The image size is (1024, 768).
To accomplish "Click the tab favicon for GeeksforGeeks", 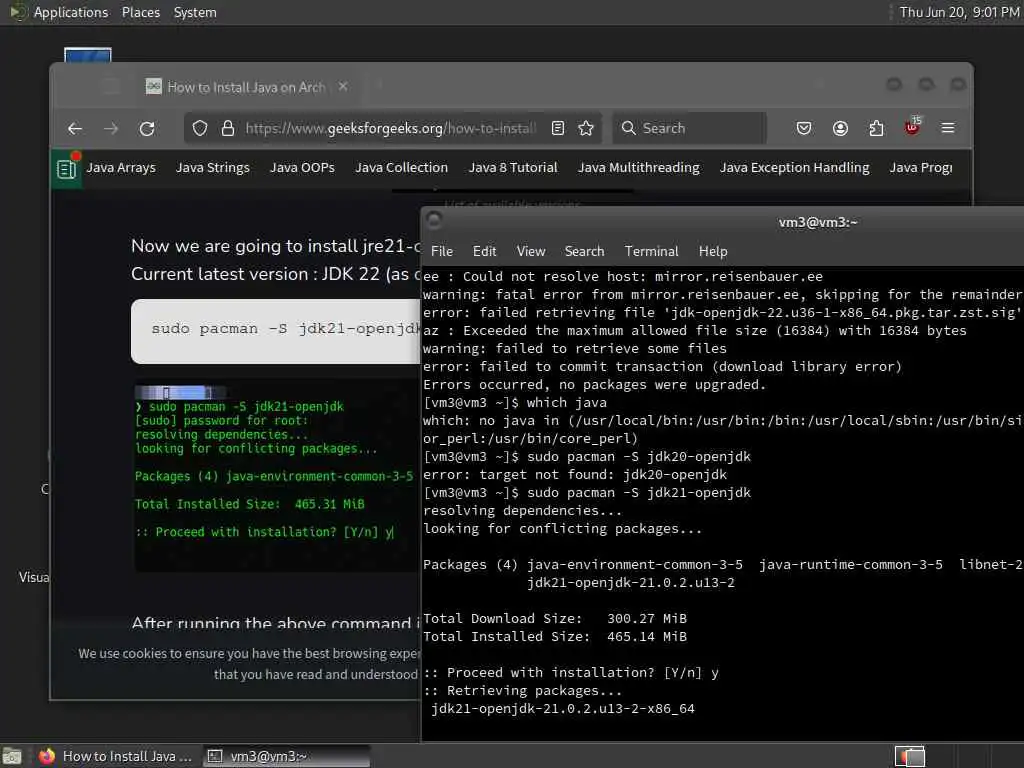I will click(153, 86).
